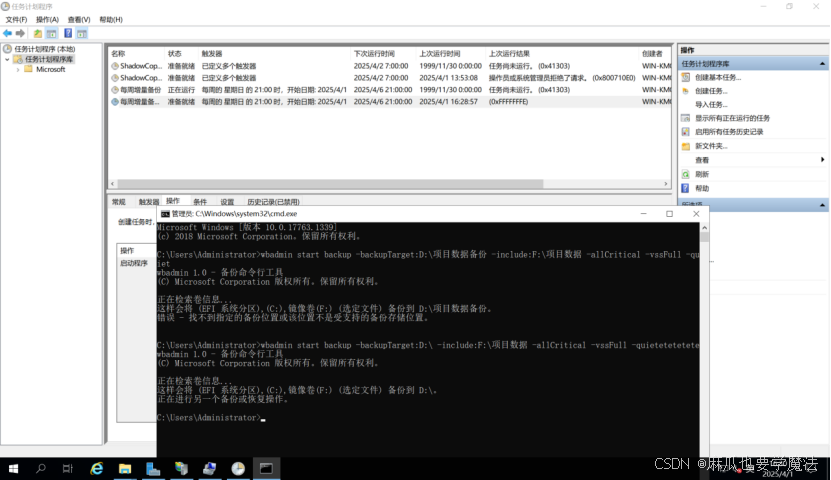Collapse the 任务计划程序库 actions section
Viewport: 831px width, 480px height.
pyautogui.click(x=822, y=64)
